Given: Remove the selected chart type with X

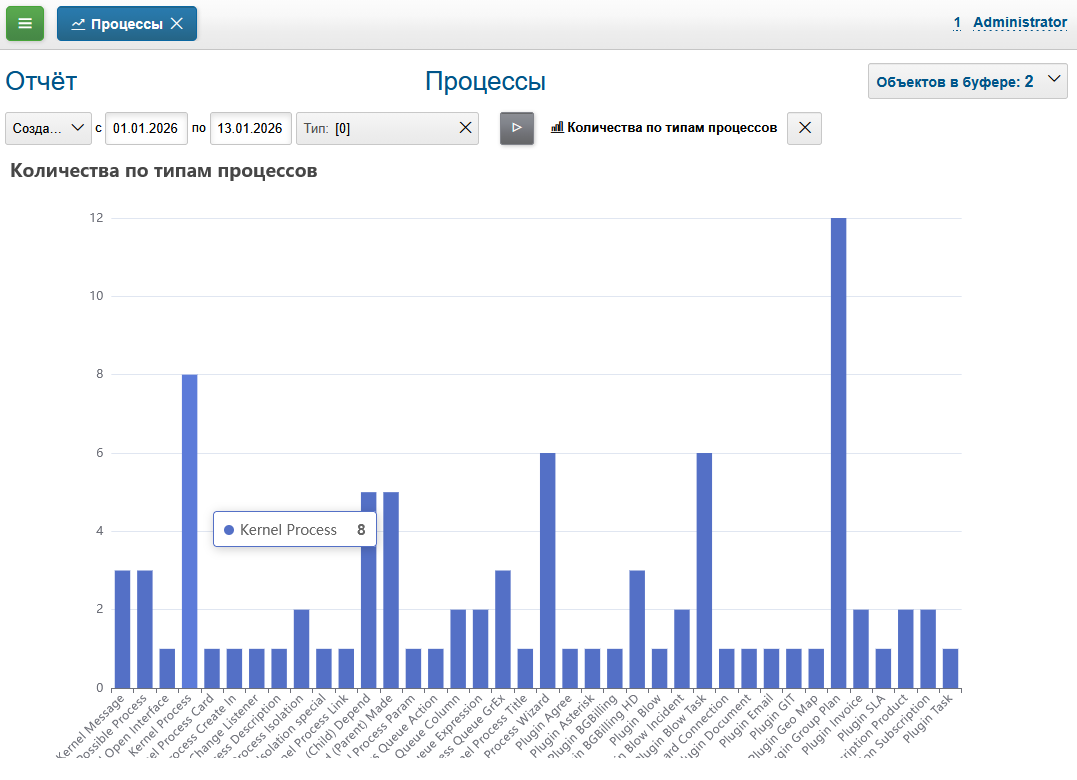Looking at the screenshot, I should click(804, 128).
